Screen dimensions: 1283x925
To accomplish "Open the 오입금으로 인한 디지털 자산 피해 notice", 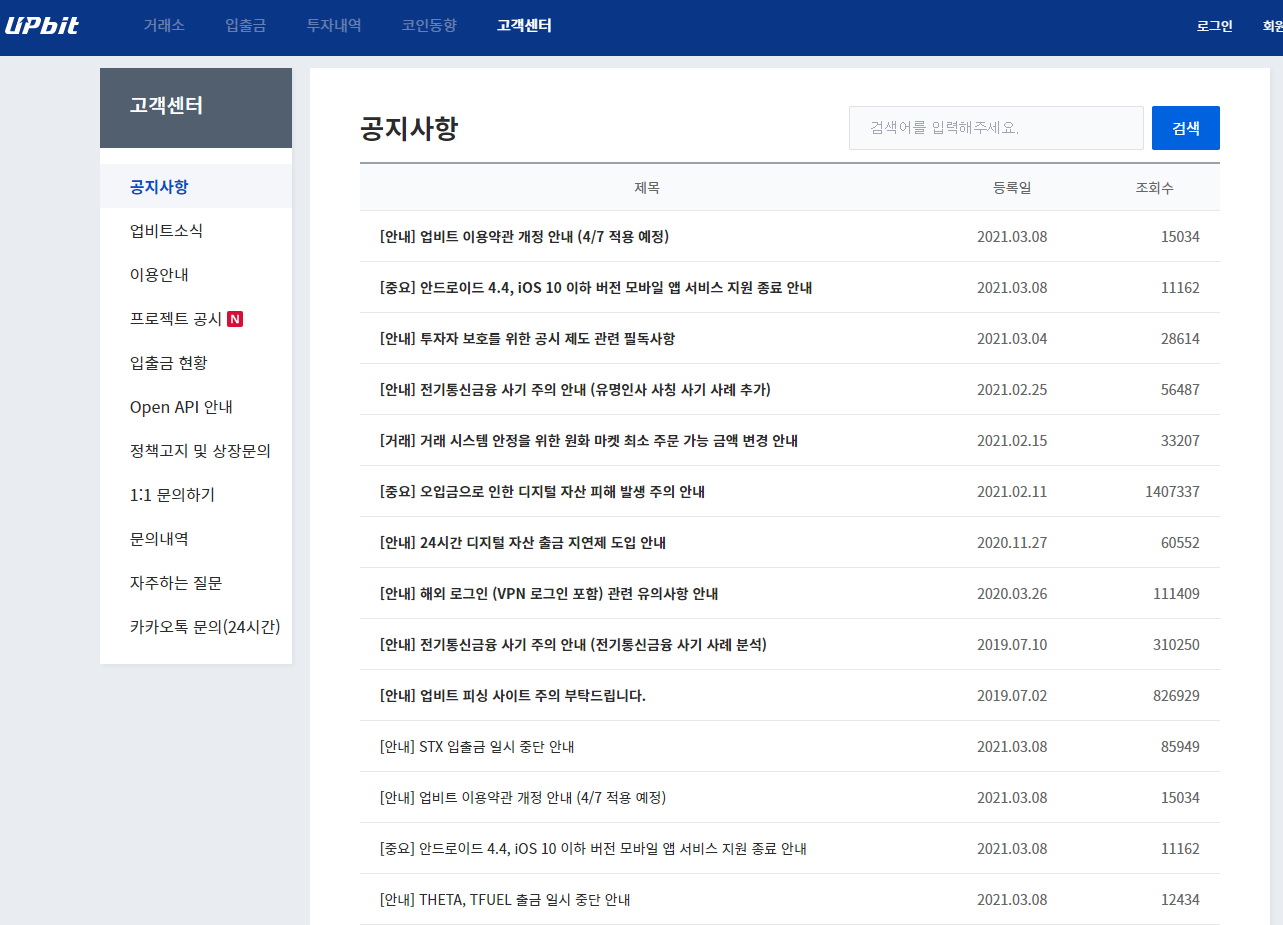I will pos(542,492).
